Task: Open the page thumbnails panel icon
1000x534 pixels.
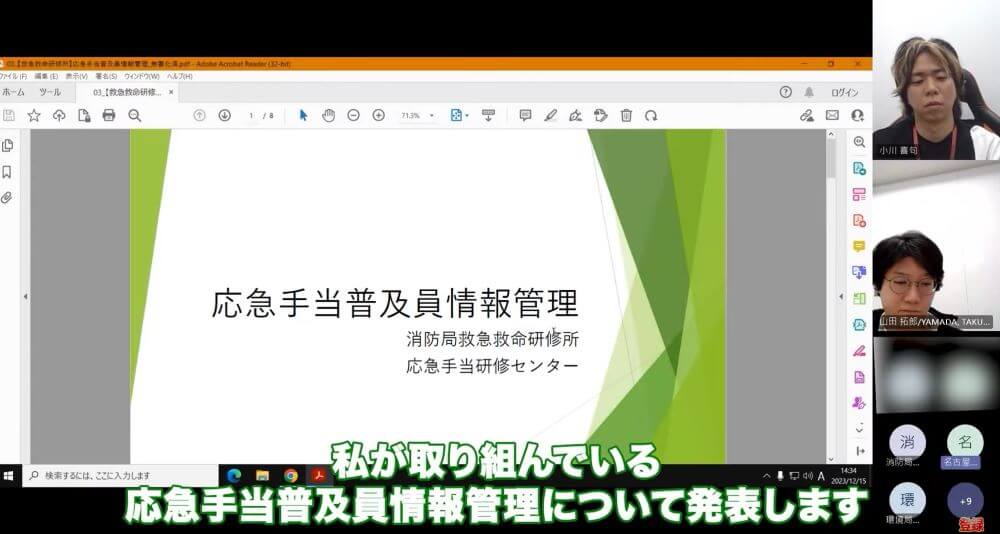Action: pyautogui.click(x=7, y=145)
